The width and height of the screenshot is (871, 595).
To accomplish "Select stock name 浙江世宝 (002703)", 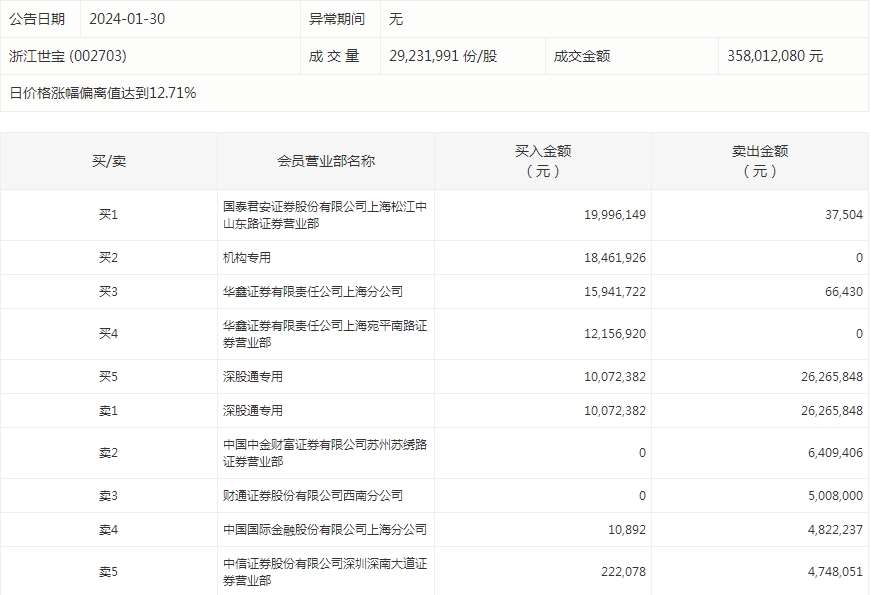I will coord(68,56).
